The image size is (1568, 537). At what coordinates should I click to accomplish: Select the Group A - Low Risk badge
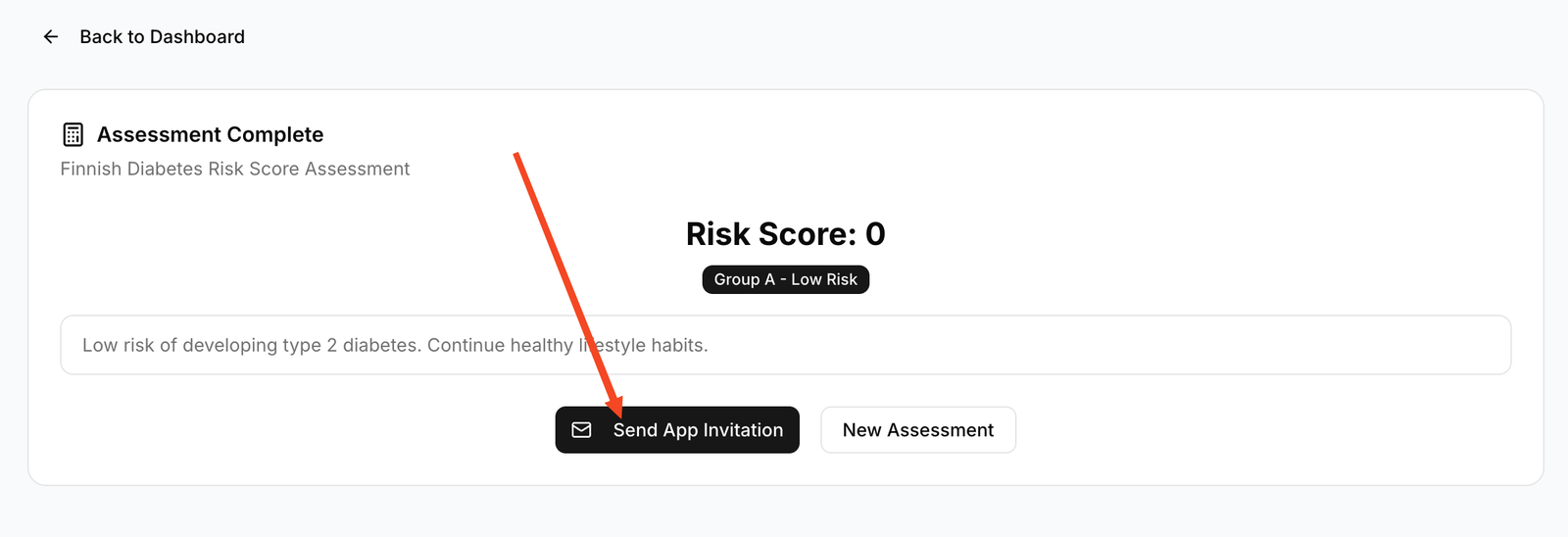pos(785,280)
